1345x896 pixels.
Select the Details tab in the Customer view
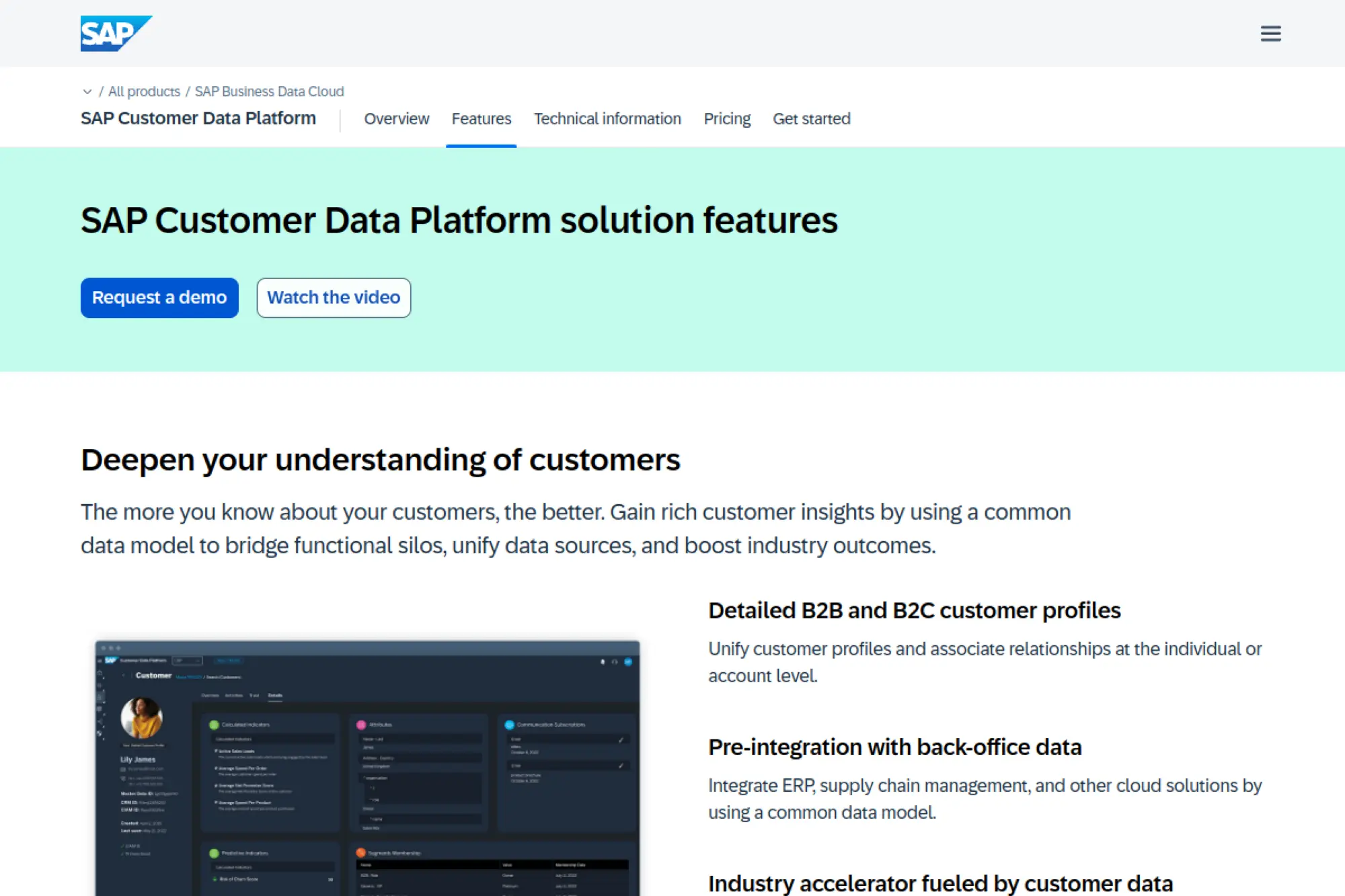[x=275, y=696]
